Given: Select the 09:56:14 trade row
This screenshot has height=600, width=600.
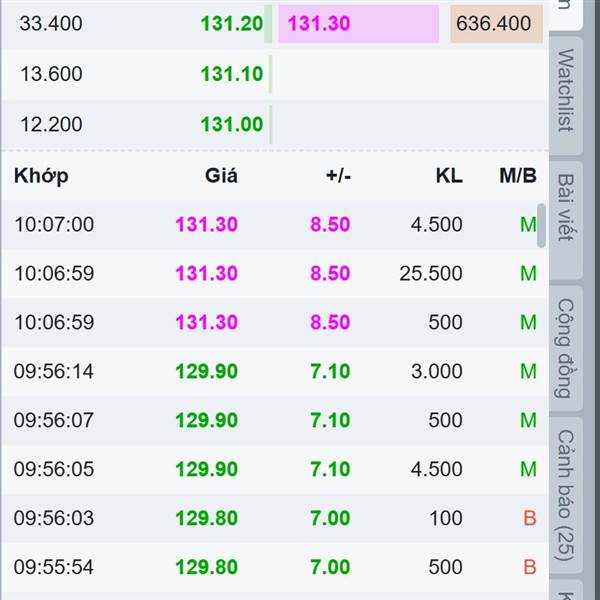Looking at the screenshot, I should (270, 372).
